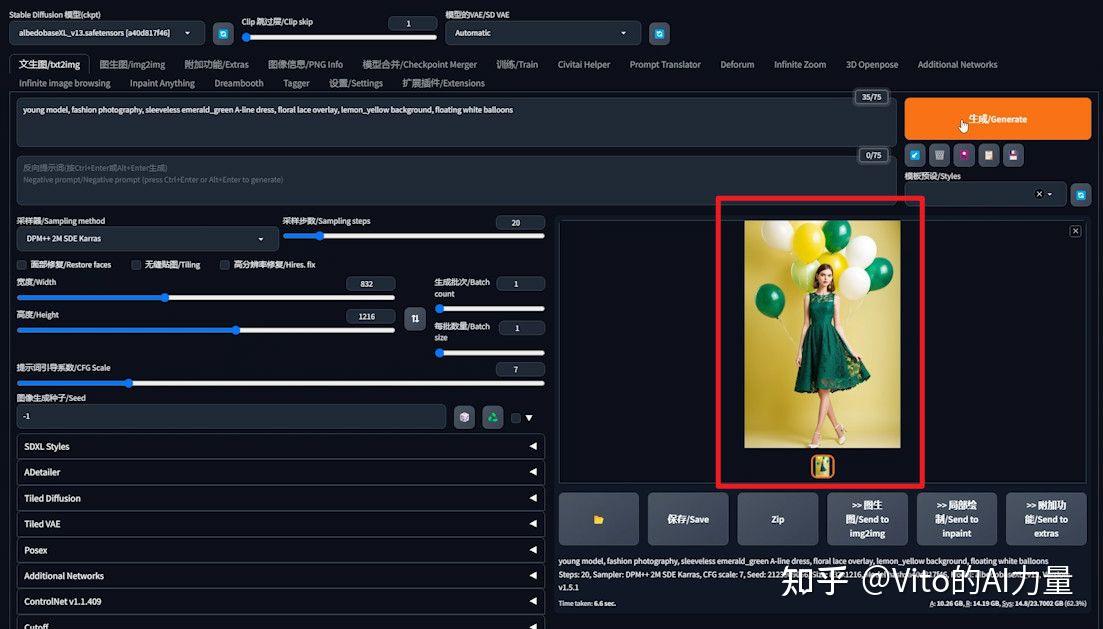1103x629 pixels.
Task: Expand the Posex section
Action: click(280, 550)
